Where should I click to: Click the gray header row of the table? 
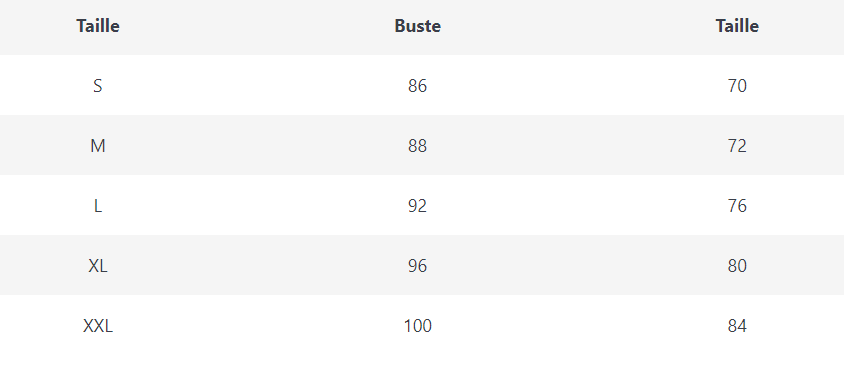click(x=422, y=27)
